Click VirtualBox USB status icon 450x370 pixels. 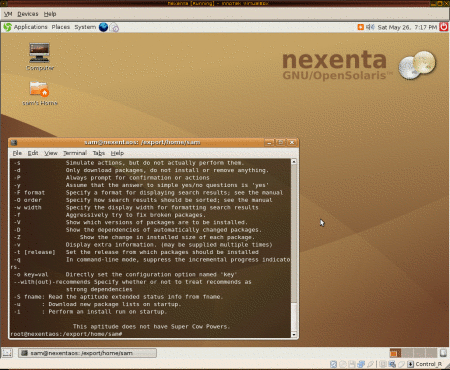tap(370, 364)
